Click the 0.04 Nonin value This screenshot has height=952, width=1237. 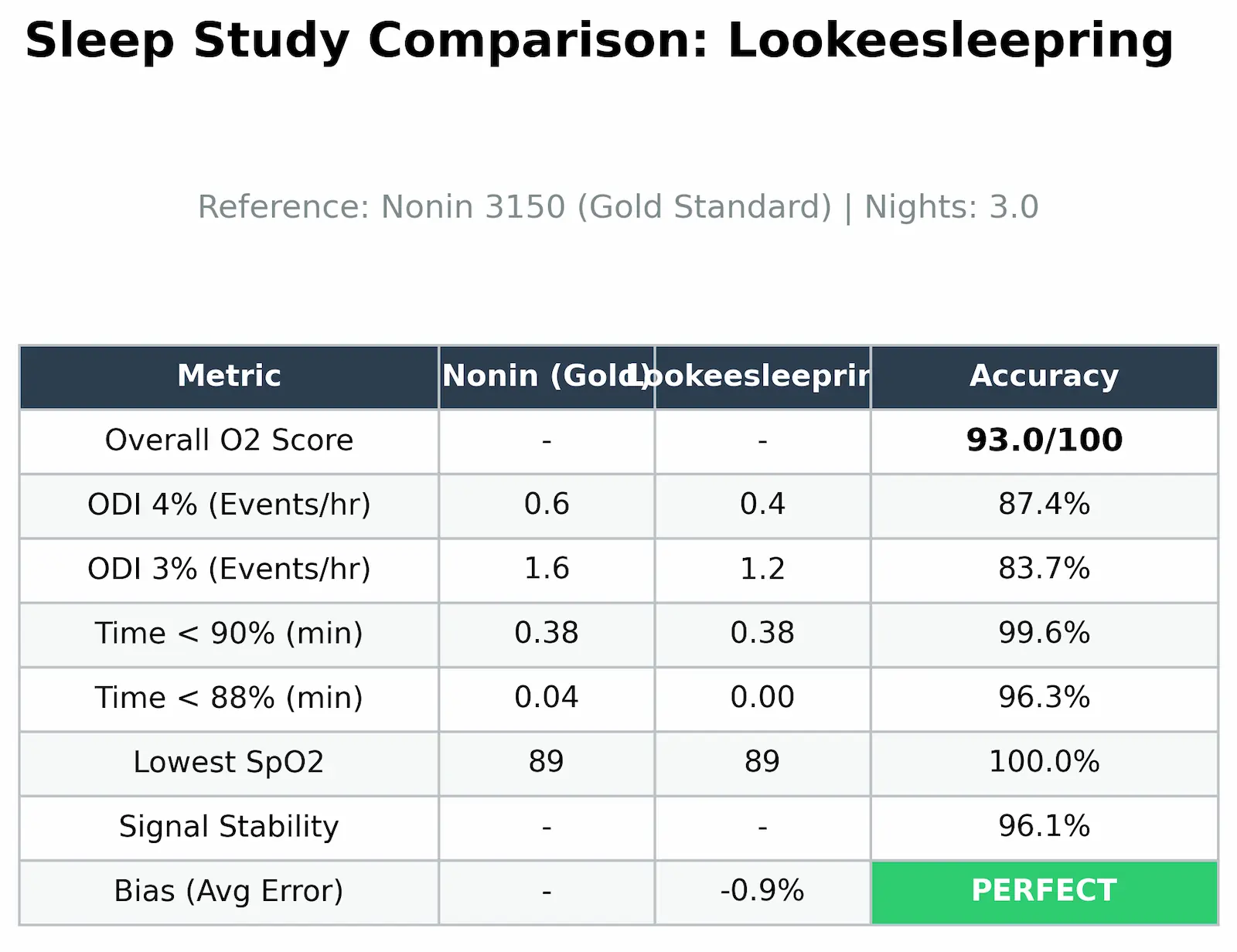546,698
